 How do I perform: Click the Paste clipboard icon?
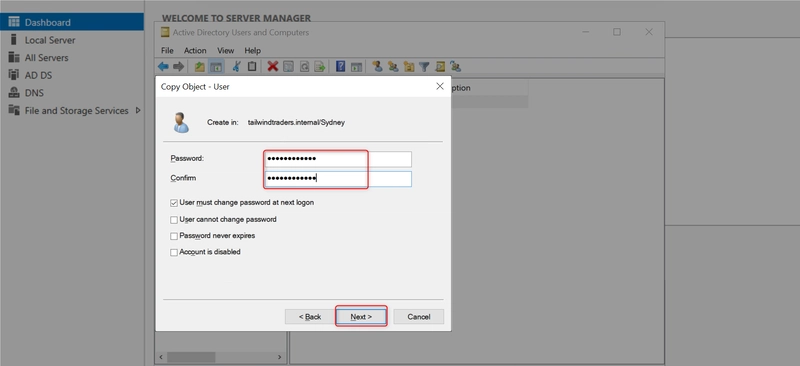(252, 66)
